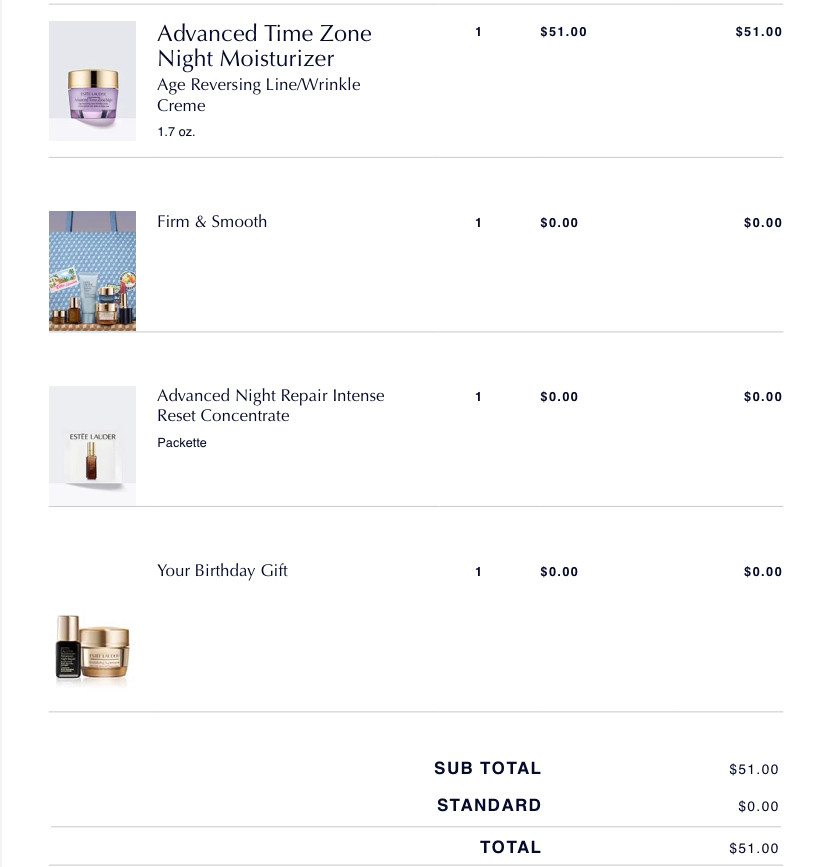Click the Firm & Smooth product name
This screenshot has height=867, width=828.
pos(212,222)
